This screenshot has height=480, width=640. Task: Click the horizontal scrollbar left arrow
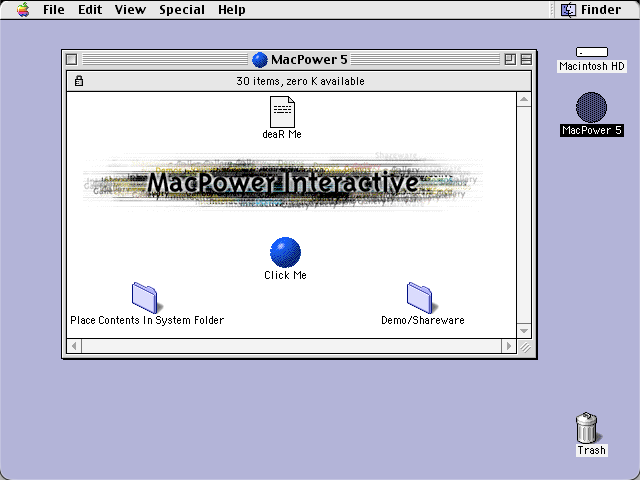tap(74, 346)
